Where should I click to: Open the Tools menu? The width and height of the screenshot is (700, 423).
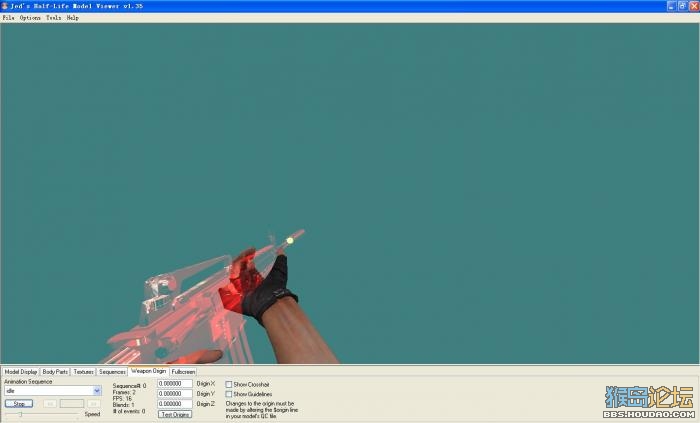pos(54,18)
